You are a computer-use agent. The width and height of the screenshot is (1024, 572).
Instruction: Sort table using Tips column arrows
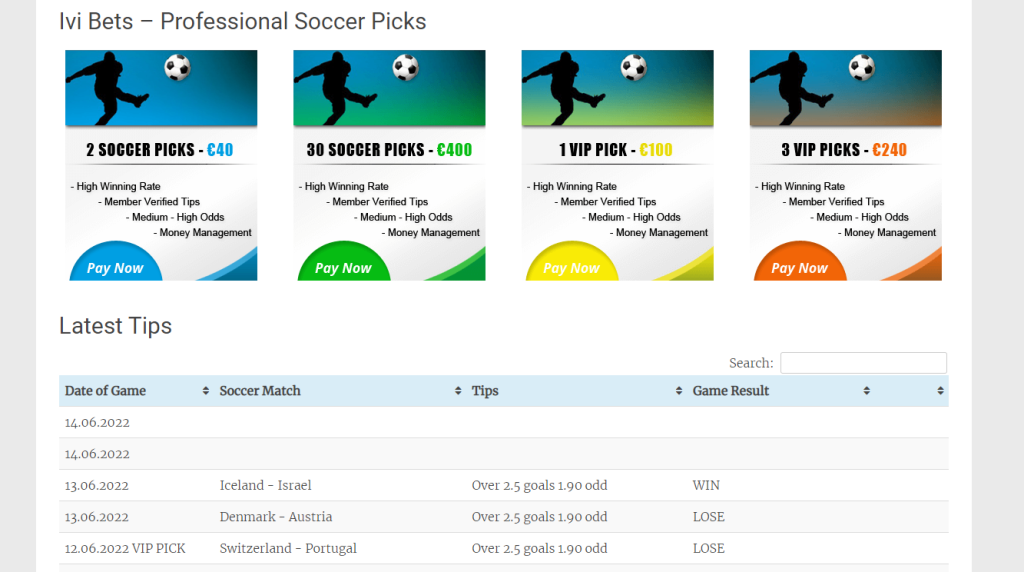[679, 390]
